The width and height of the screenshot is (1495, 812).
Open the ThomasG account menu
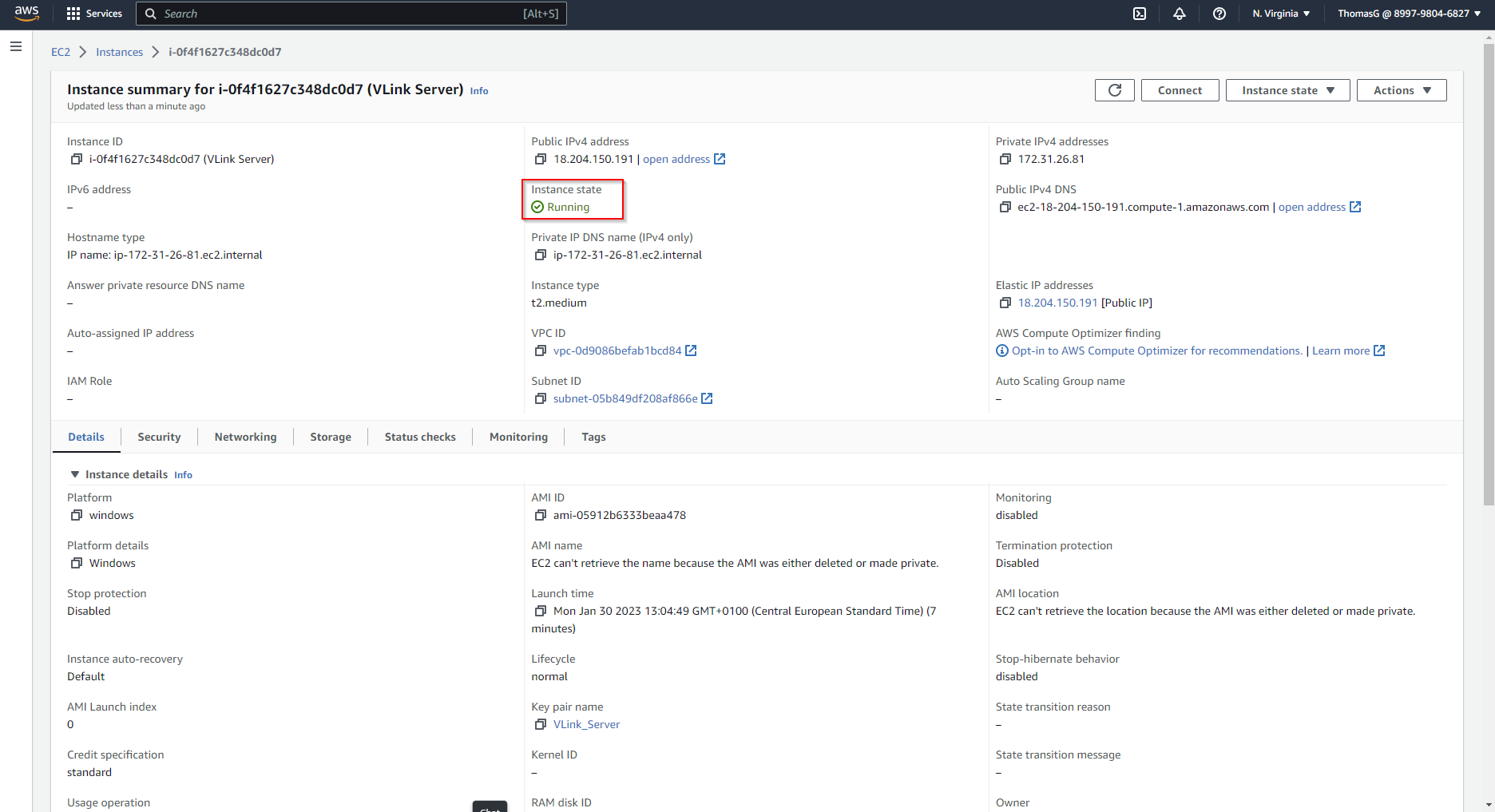[1409, 14]
